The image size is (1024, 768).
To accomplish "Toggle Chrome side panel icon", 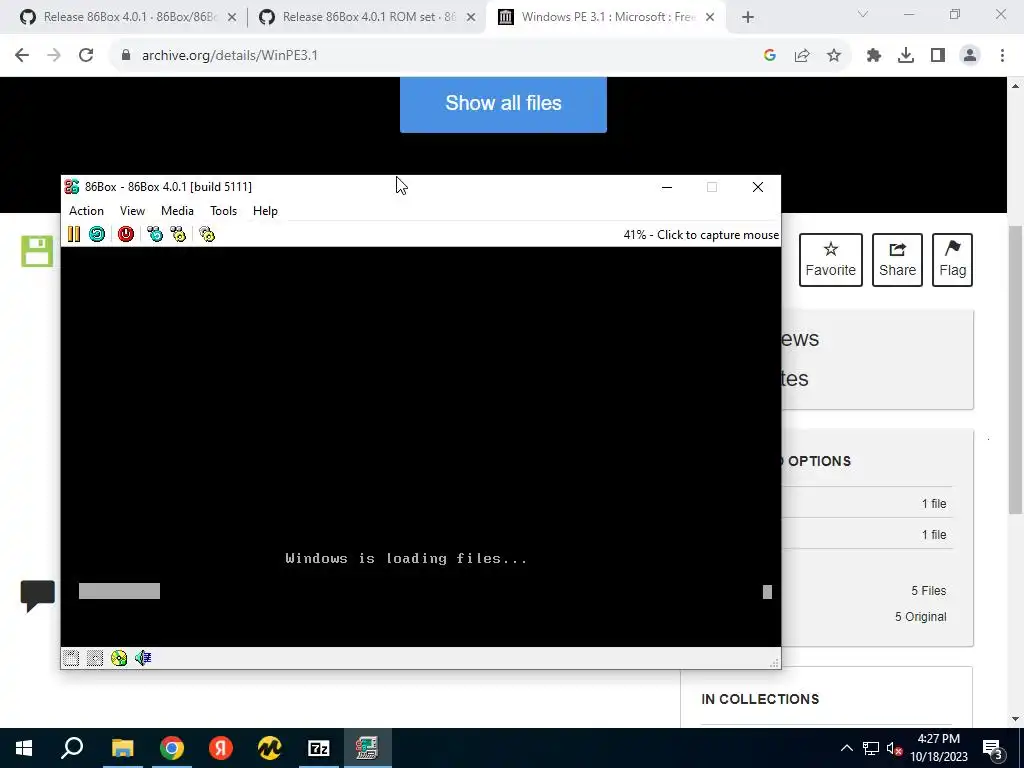I will (x=938, y=56).
